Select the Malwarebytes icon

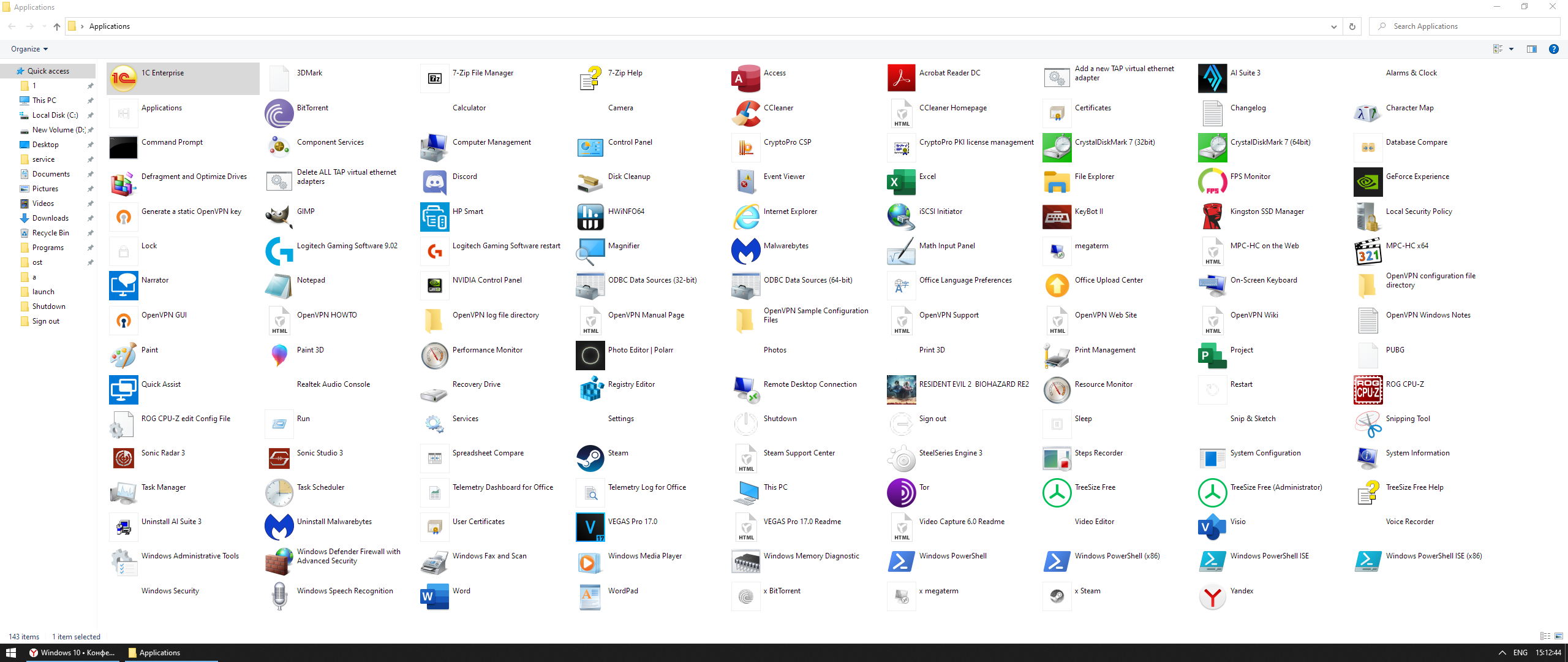point(745,251)
